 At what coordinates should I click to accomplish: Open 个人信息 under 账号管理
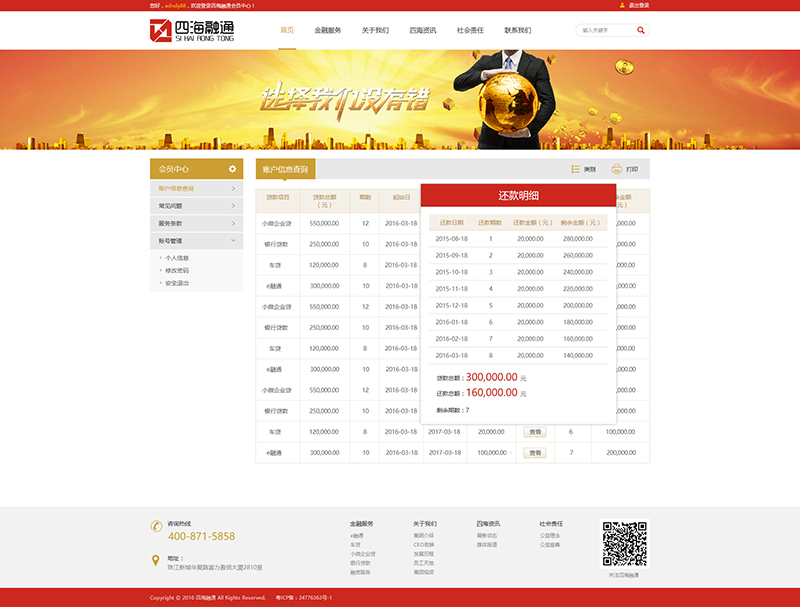(x=177, y=258)
